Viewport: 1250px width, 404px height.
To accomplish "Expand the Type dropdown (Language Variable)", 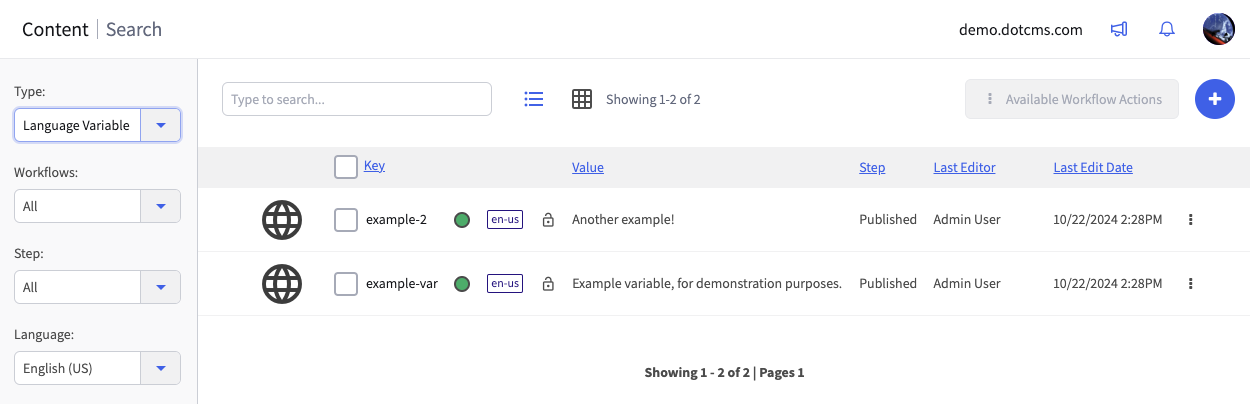I will pyautogui.click(x=160, y=125).
